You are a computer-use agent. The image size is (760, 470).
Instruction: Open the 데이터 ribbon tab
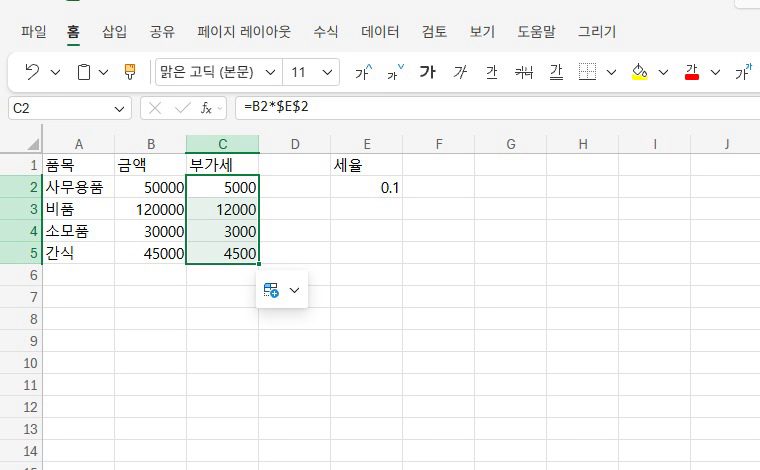[x=380, y=32]
